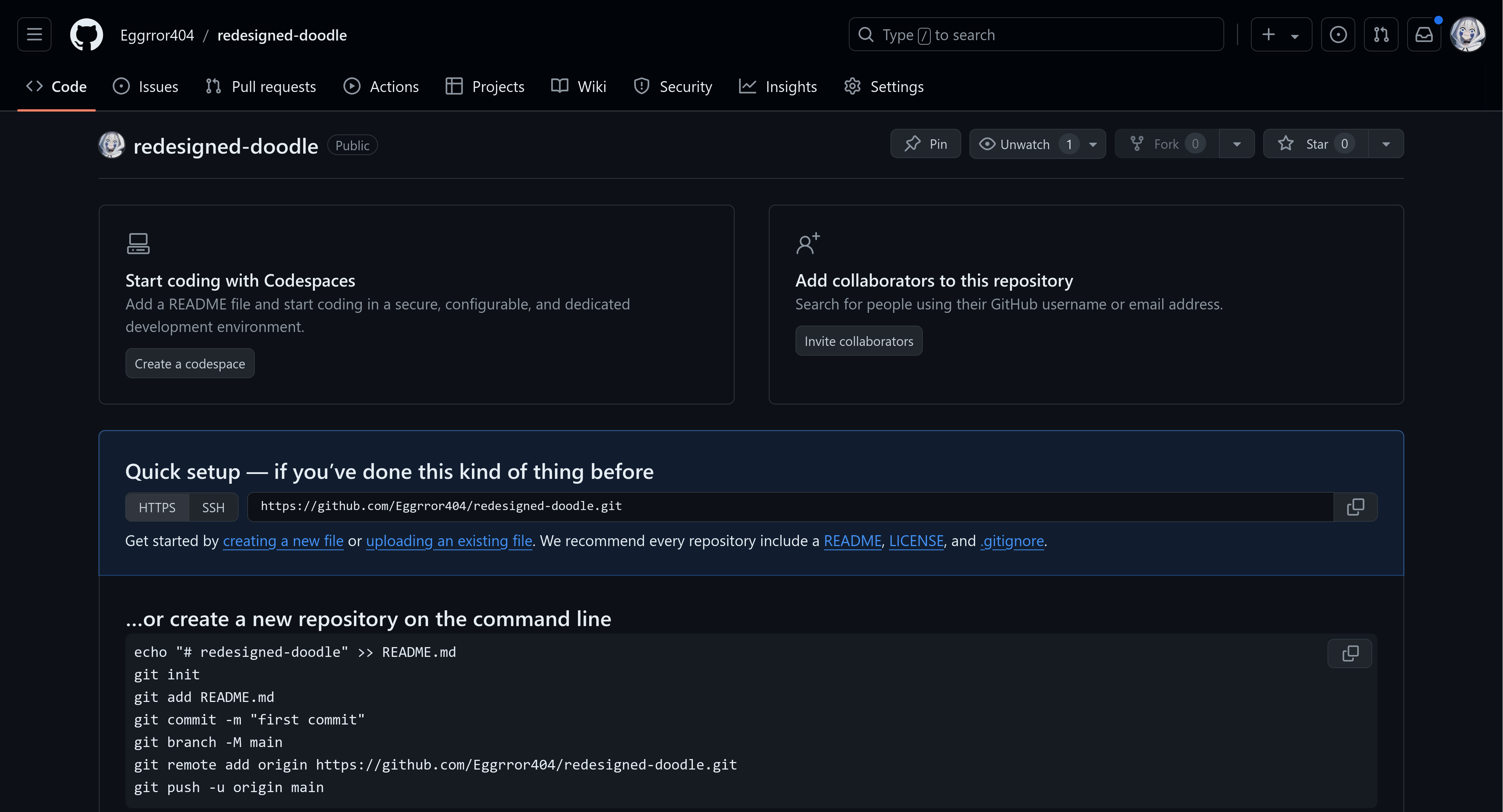Open the pull requests icon in the header
The width and height of the screenshot is (1503, 812).
click(1381, 35)
